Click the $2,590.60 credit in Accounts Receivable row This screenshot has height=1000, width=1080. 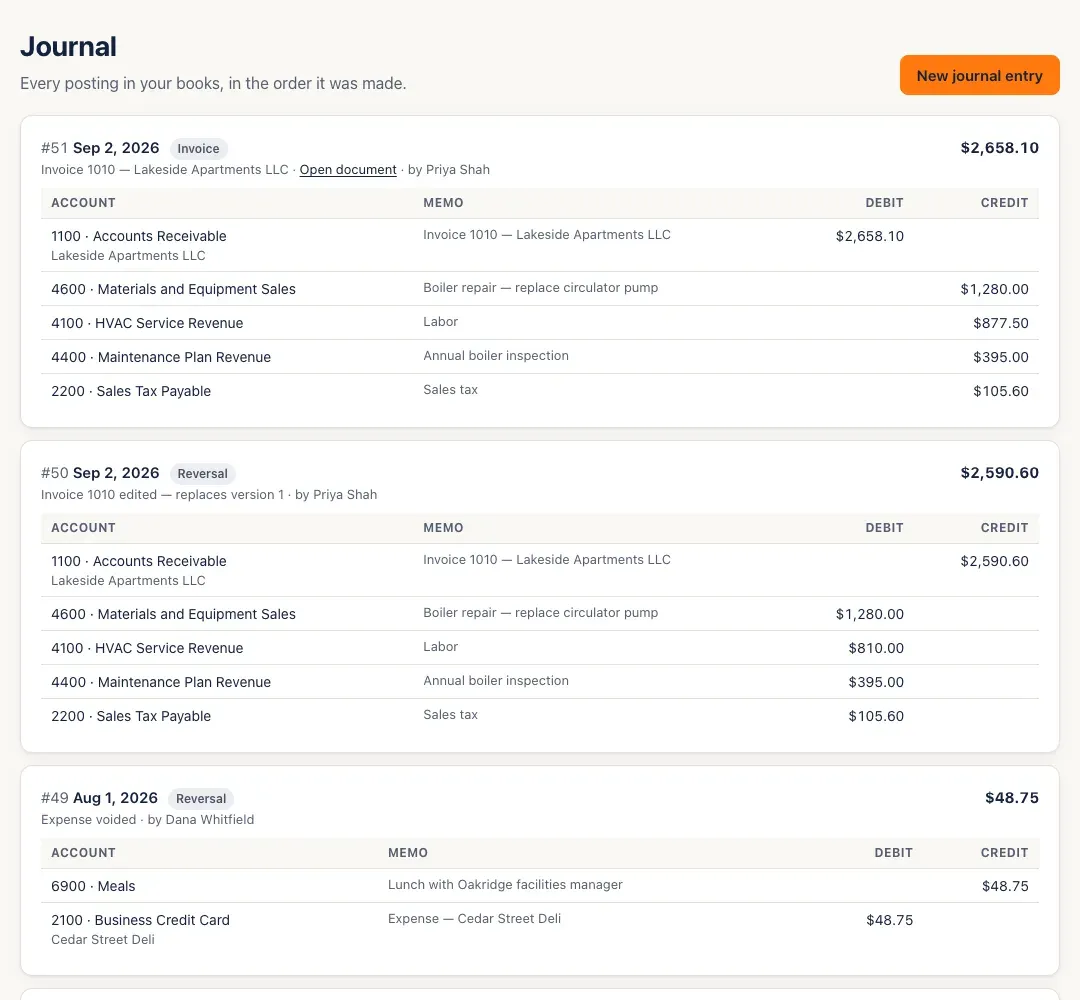click(x=994, y=561)
